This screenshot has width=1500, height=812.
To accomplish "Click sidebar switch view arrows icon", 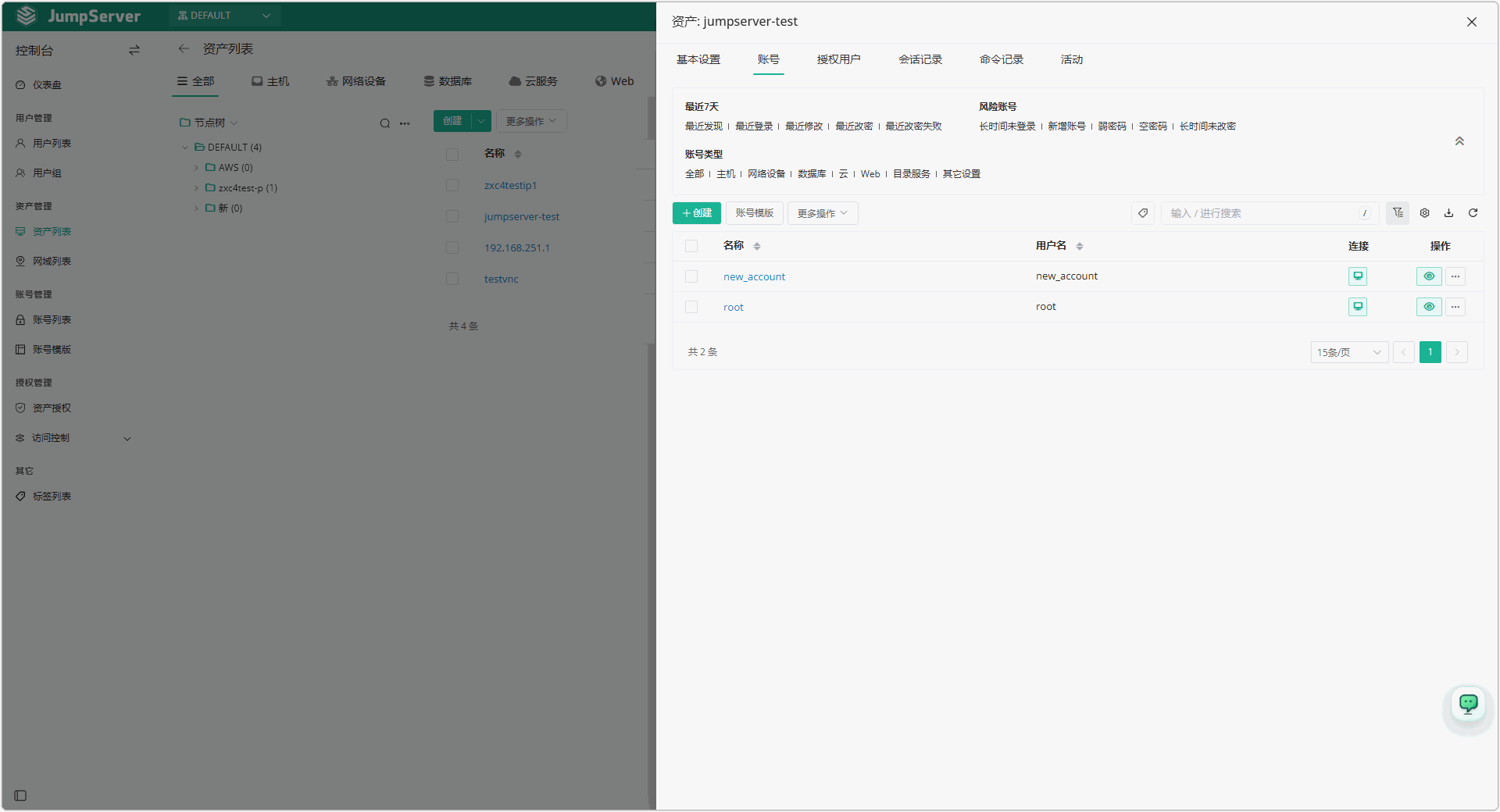I will (x=134, y=50).
